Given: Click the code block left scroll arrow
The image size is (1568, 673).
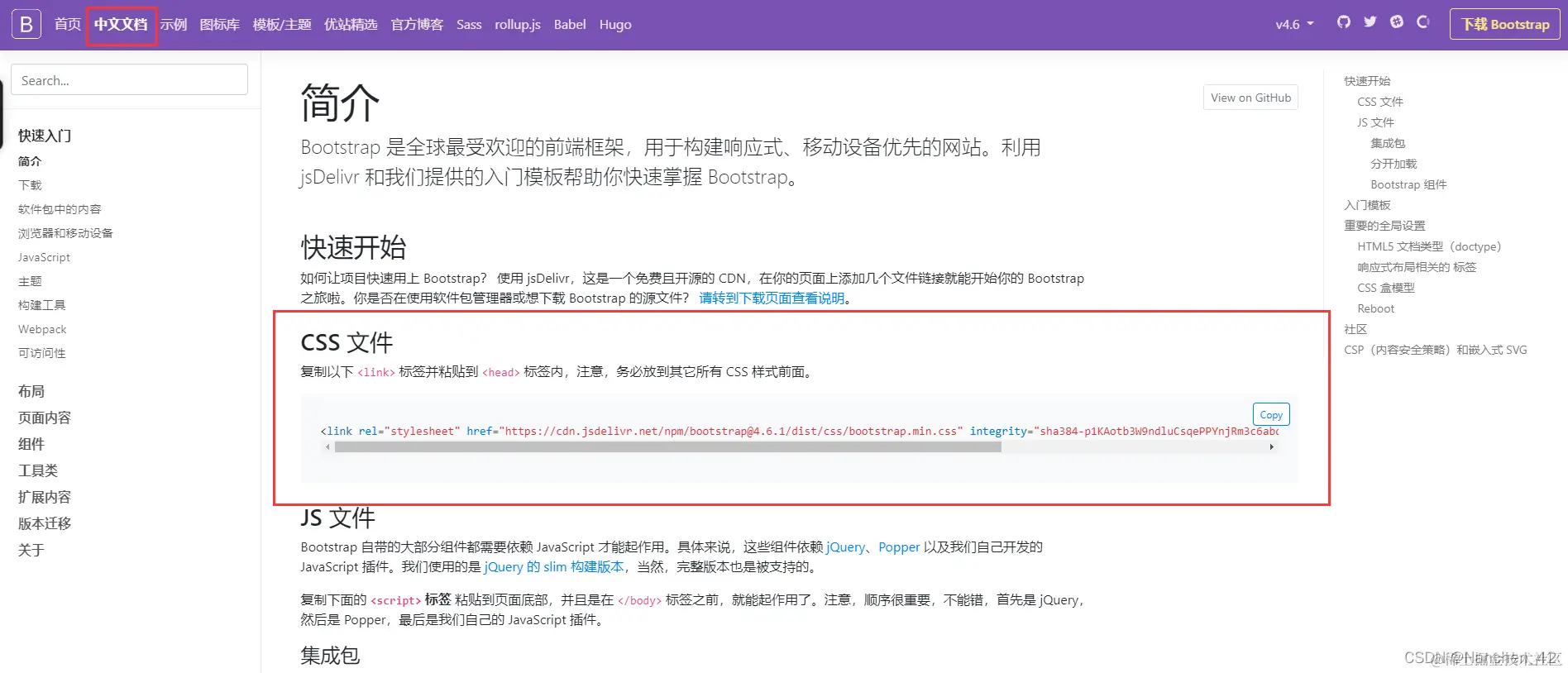Looking at the screenshot, I should pos(327,447).
